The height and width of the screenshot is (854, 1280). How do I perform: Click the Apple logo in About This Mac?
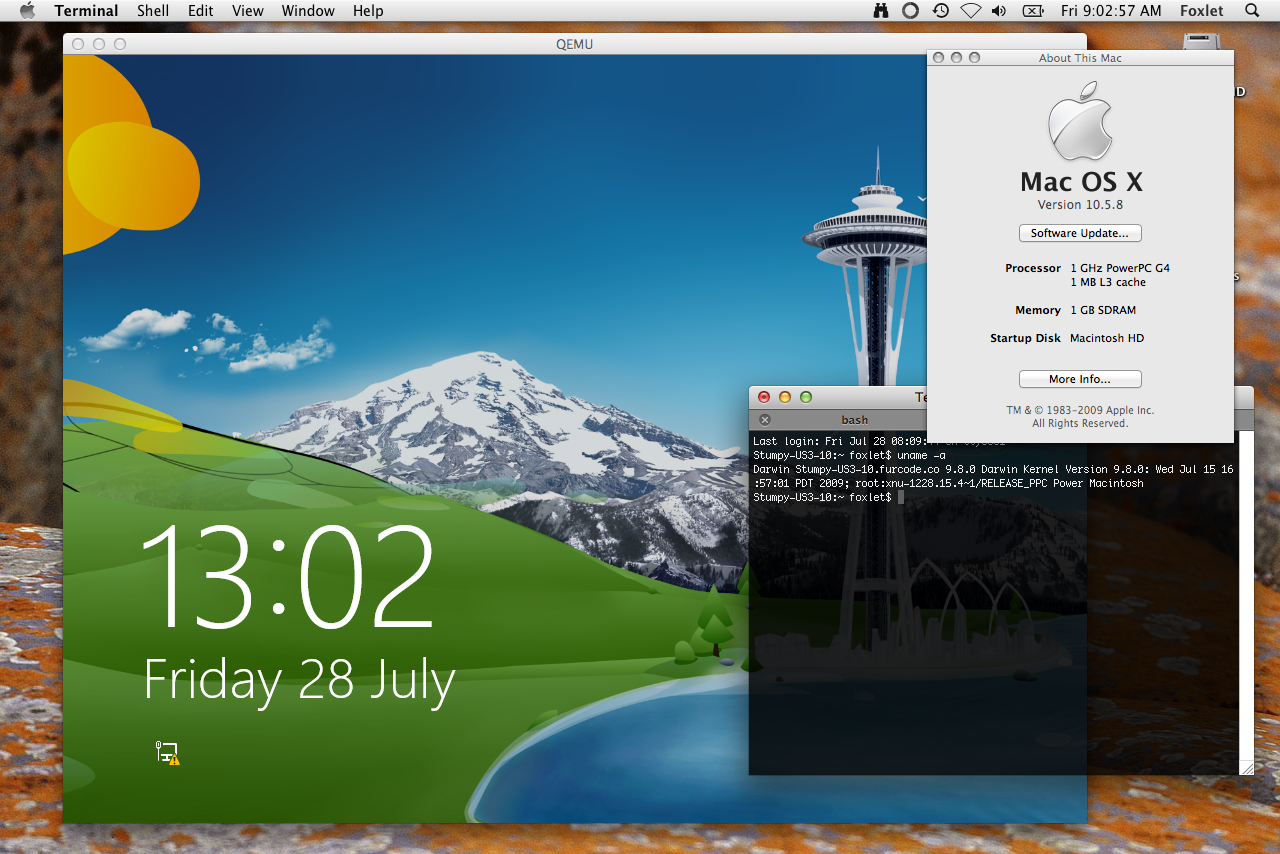(x=1080, y=121)
